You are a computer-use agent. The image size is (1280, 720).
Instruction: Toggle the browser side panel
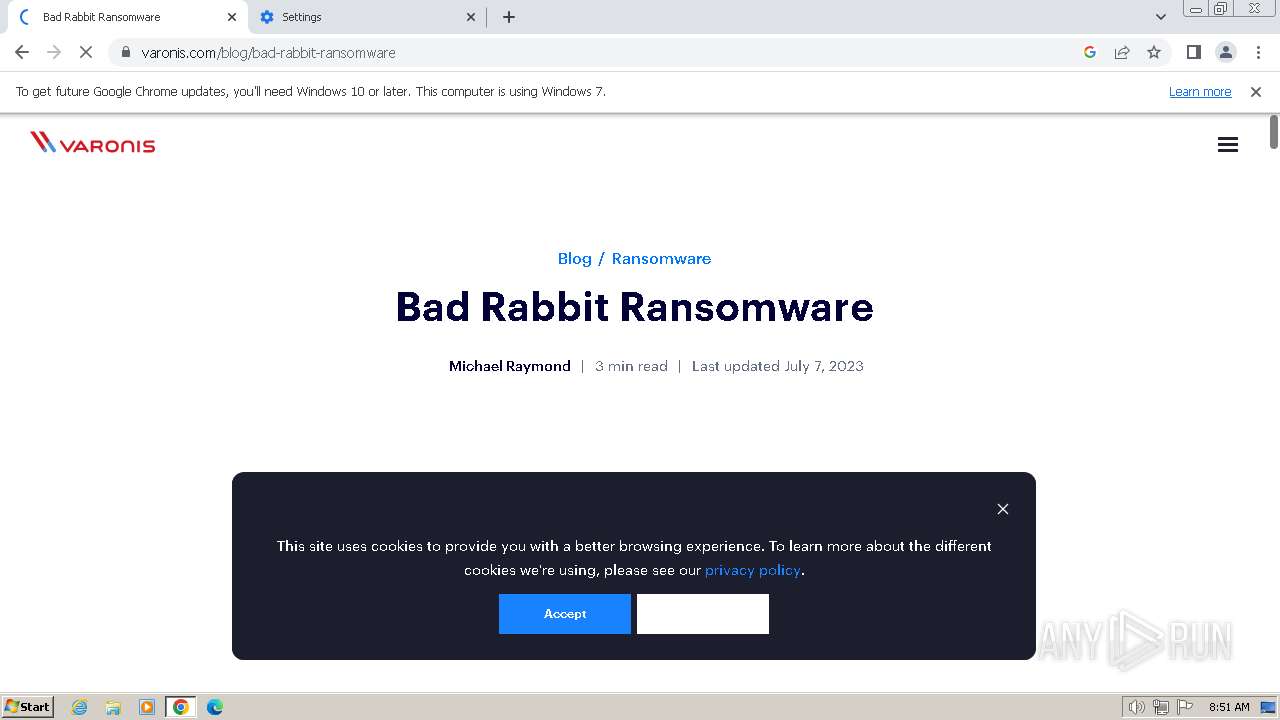(x=1193, y=52)
